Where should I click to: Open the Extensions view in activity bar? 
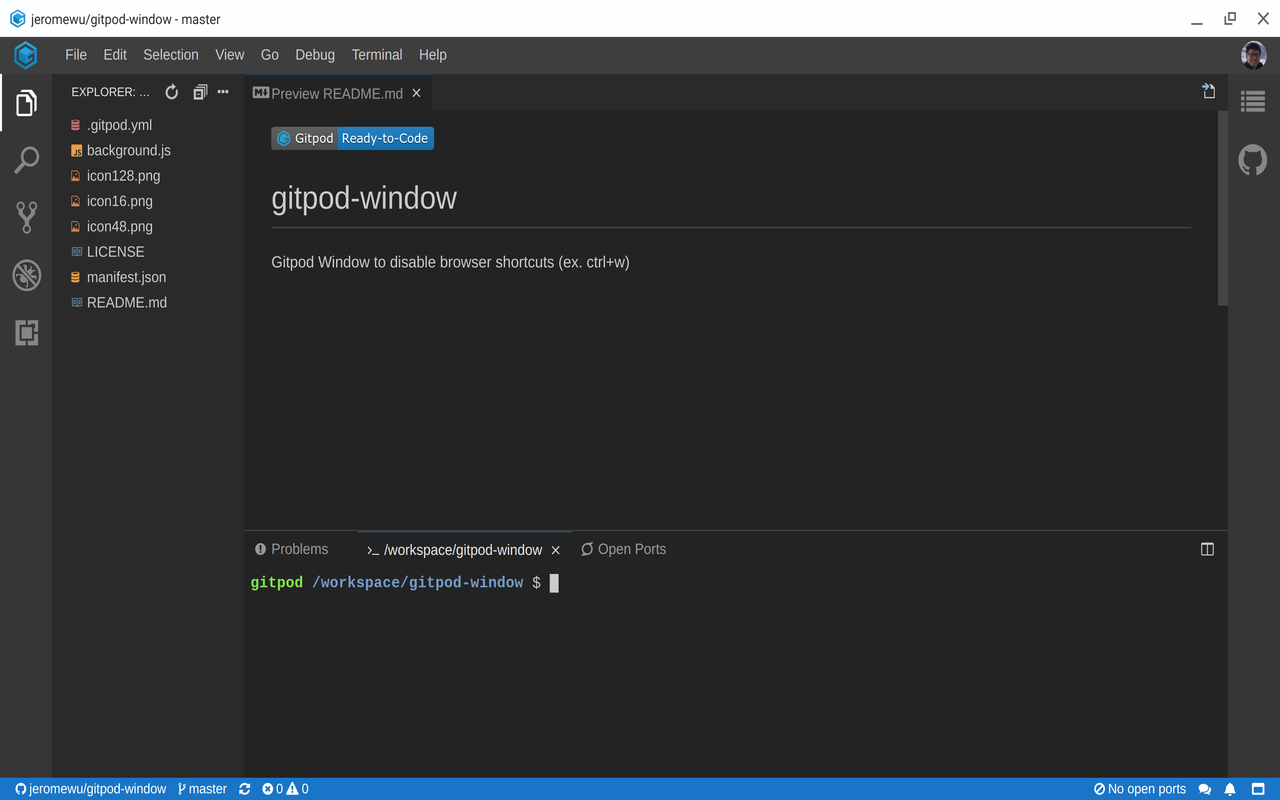[26, 332]
